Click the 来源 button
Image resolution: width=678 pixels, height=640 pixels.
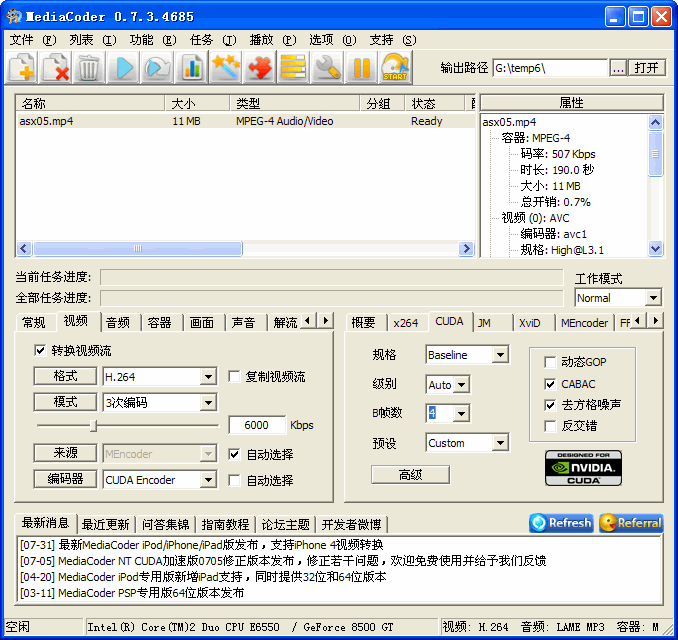(x=65, y=453)
